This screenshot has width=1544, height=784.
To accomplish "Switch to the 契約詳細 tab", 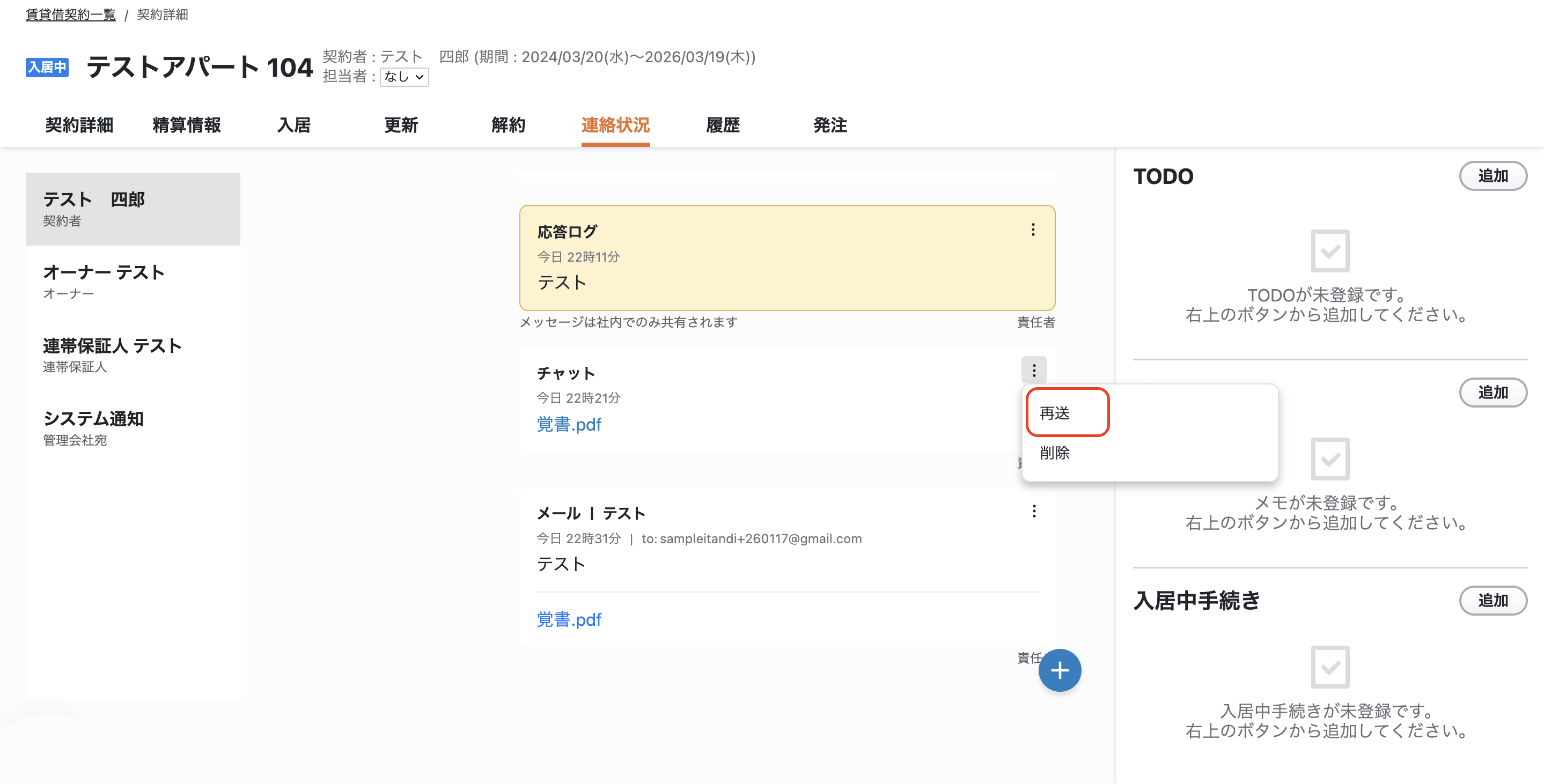I will point(79,125).
